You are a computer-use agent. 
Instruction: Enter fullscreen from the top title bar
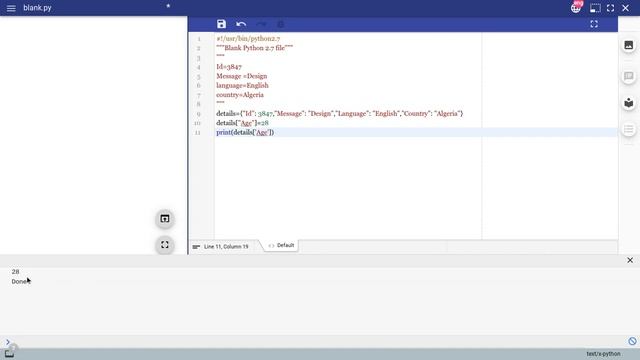pos(610,8)
